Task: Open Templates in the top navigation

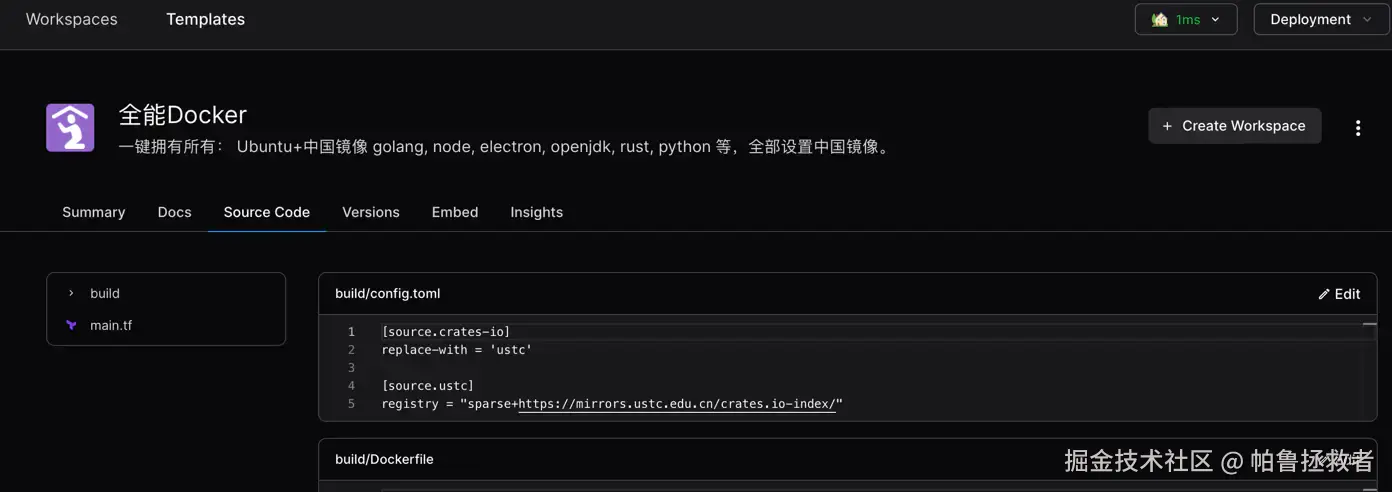Action: tap(205, 20)
